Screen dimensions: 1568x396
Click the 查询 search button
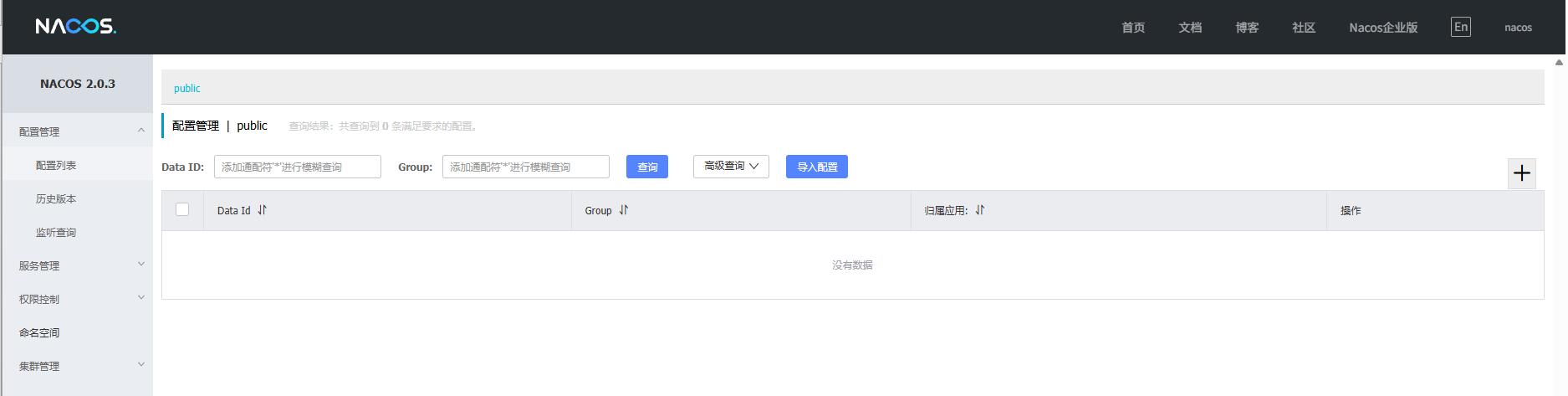pyautogui.click(x=647, y=167)
